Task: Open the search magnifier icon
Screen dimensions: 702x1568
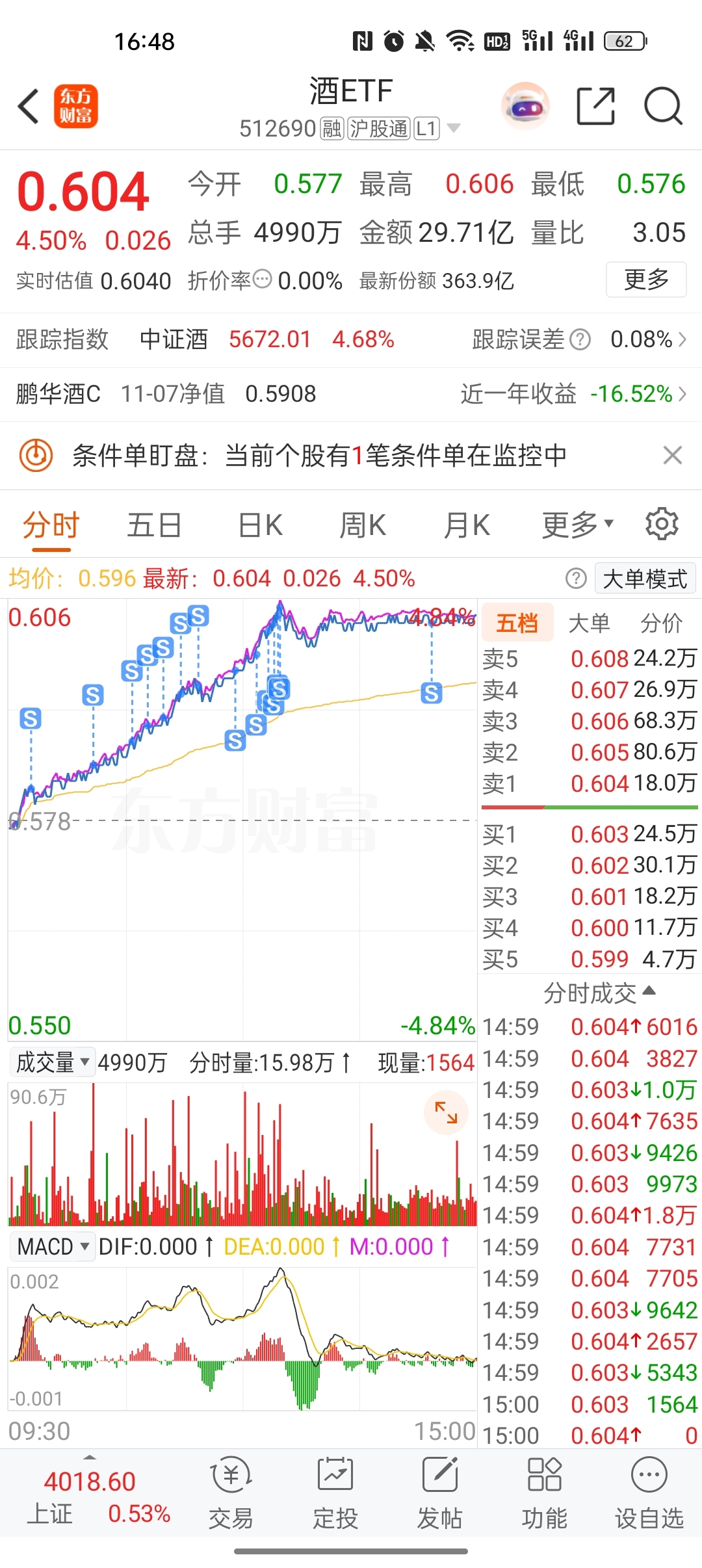Action: click(x=663, y=106)
